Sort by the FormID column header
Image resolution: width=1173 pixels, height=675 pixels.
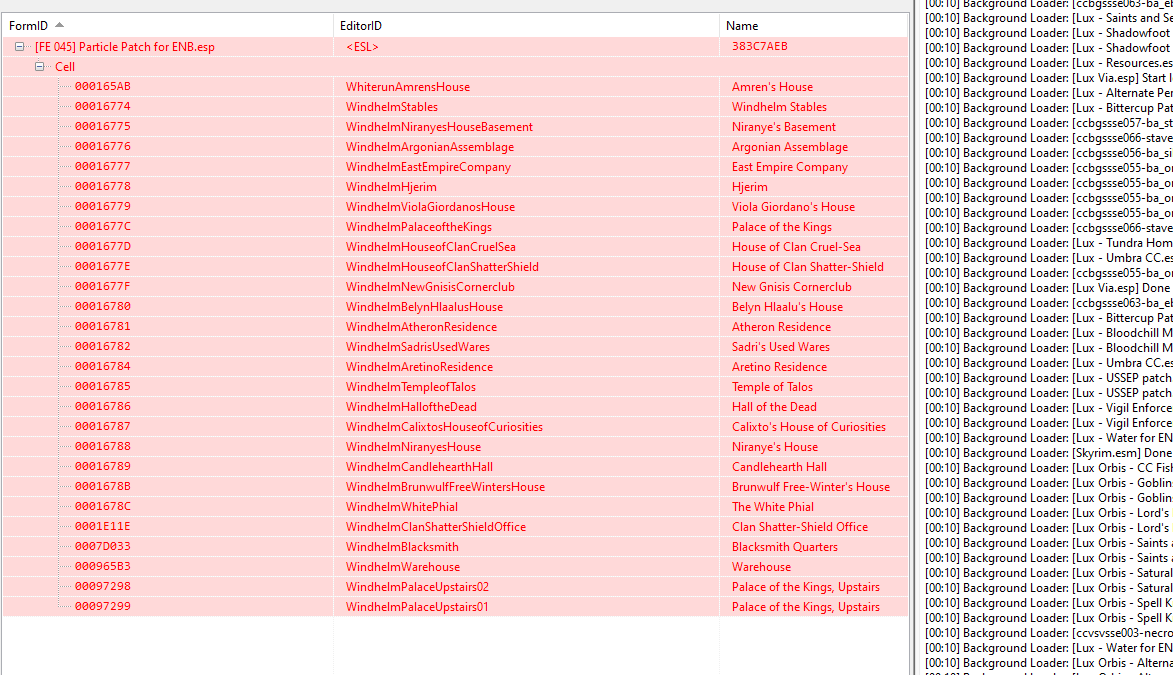pos(167,25)
